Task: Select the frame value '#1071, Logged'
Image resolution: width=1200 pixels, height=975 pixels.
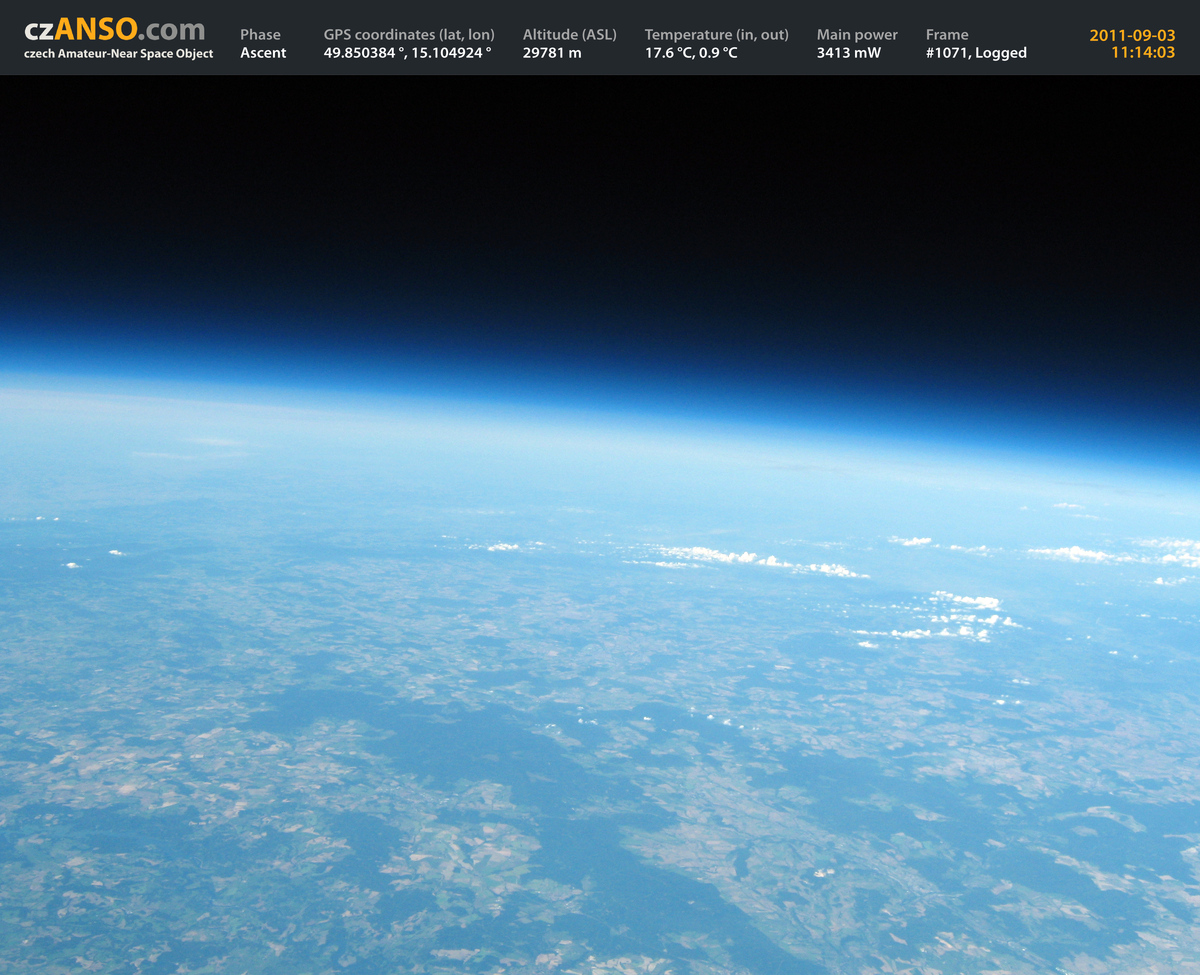Action: click(x=976, y=53)
